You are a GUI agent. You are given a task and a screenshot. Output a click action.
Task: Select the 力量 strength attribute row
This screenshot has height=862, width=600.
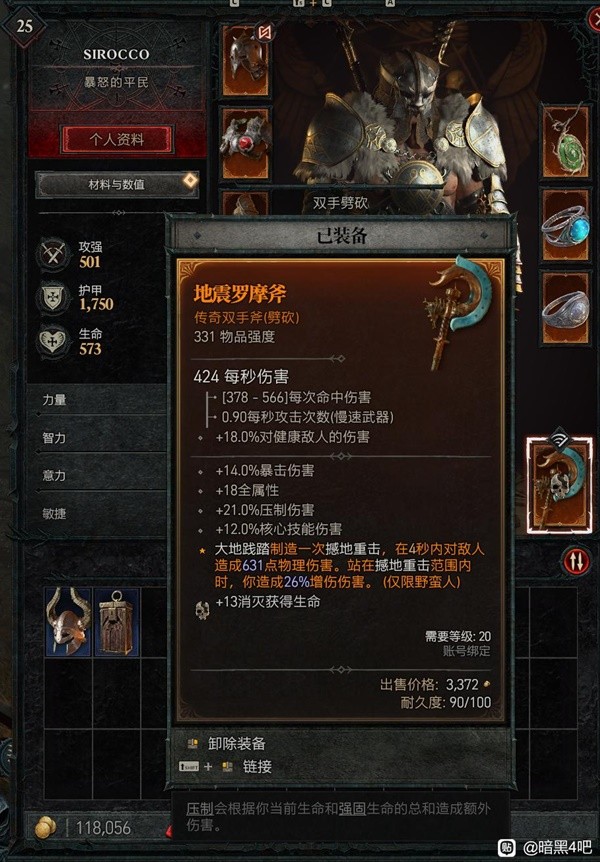coord(96,400)
